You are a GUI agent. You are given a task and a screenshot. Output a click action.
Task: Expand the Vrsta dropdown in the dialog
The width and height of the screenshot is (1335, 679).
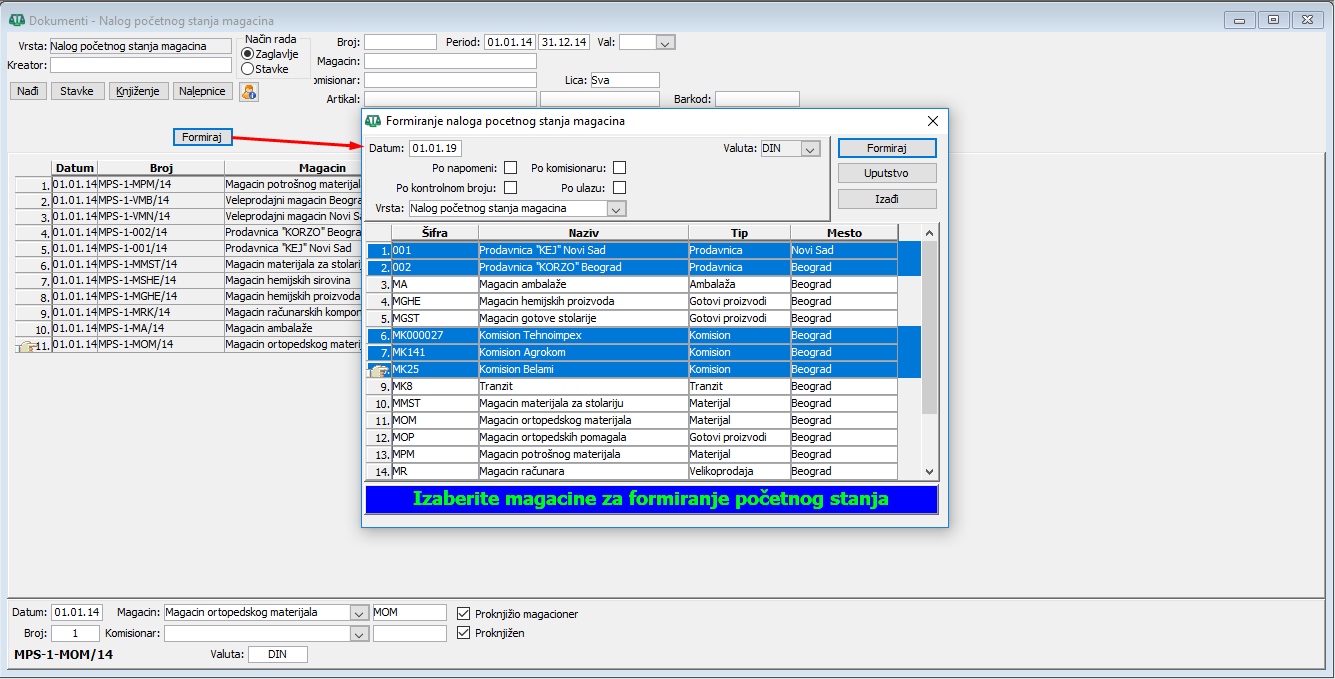[x=616, y=209]
